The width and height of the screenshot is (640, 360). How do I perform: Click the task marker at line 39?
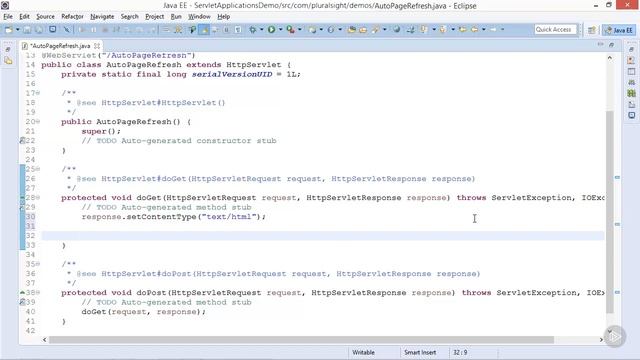(22, 302)
